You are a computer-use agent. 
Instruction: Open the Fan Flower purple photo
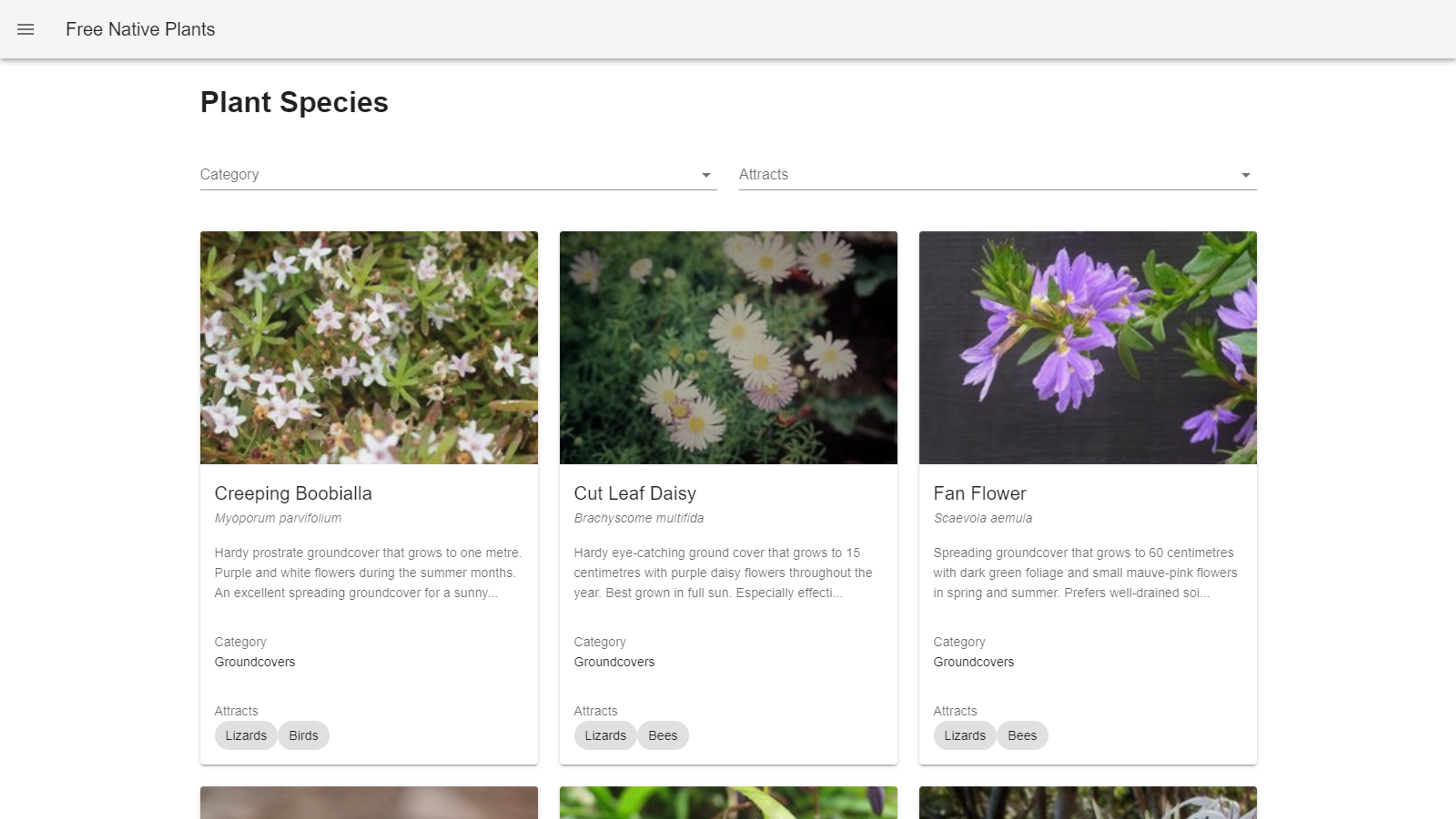click(x=1087, y=347)
